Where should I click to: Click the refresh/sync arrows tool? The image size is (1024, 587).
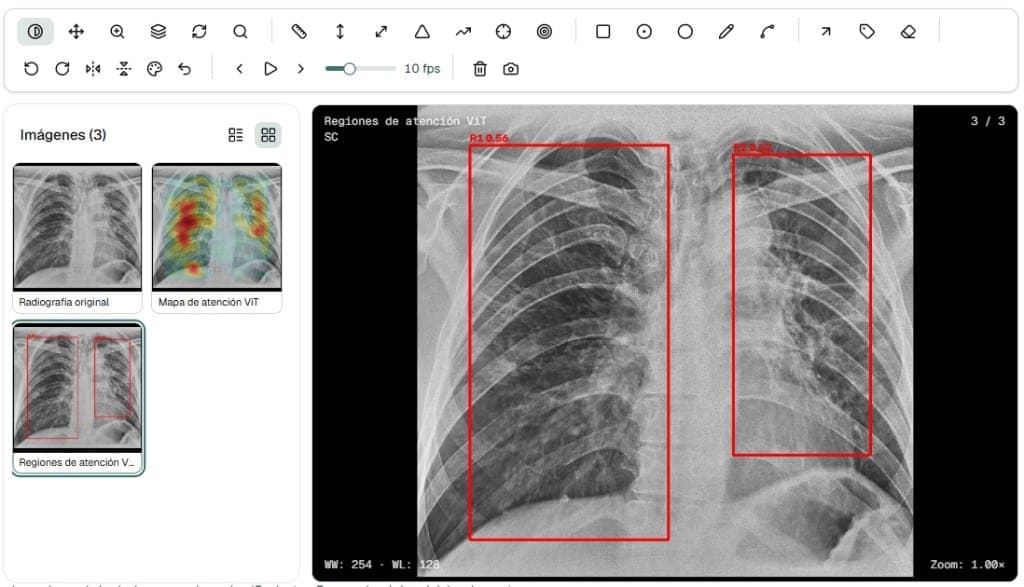coord(199,31)
